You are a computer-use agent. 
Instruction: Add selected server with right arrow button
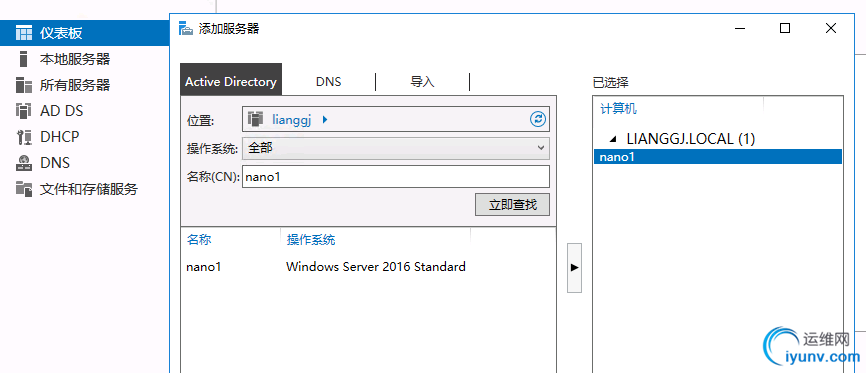click(x=574, y=267)
